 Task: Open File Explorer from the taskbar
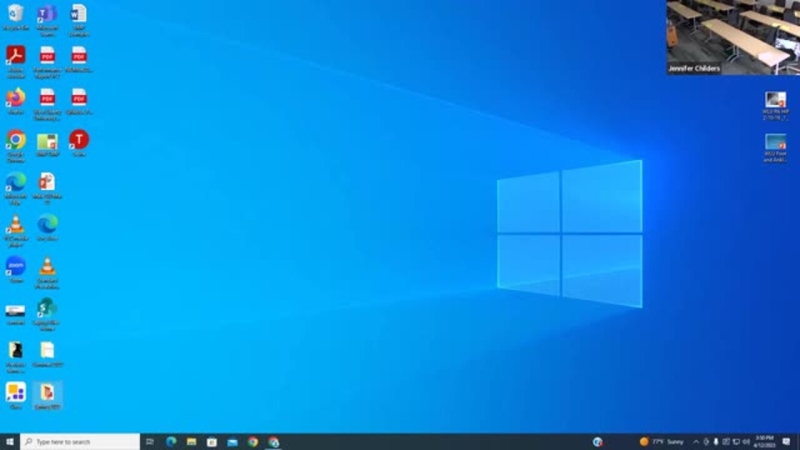[191, 441]
